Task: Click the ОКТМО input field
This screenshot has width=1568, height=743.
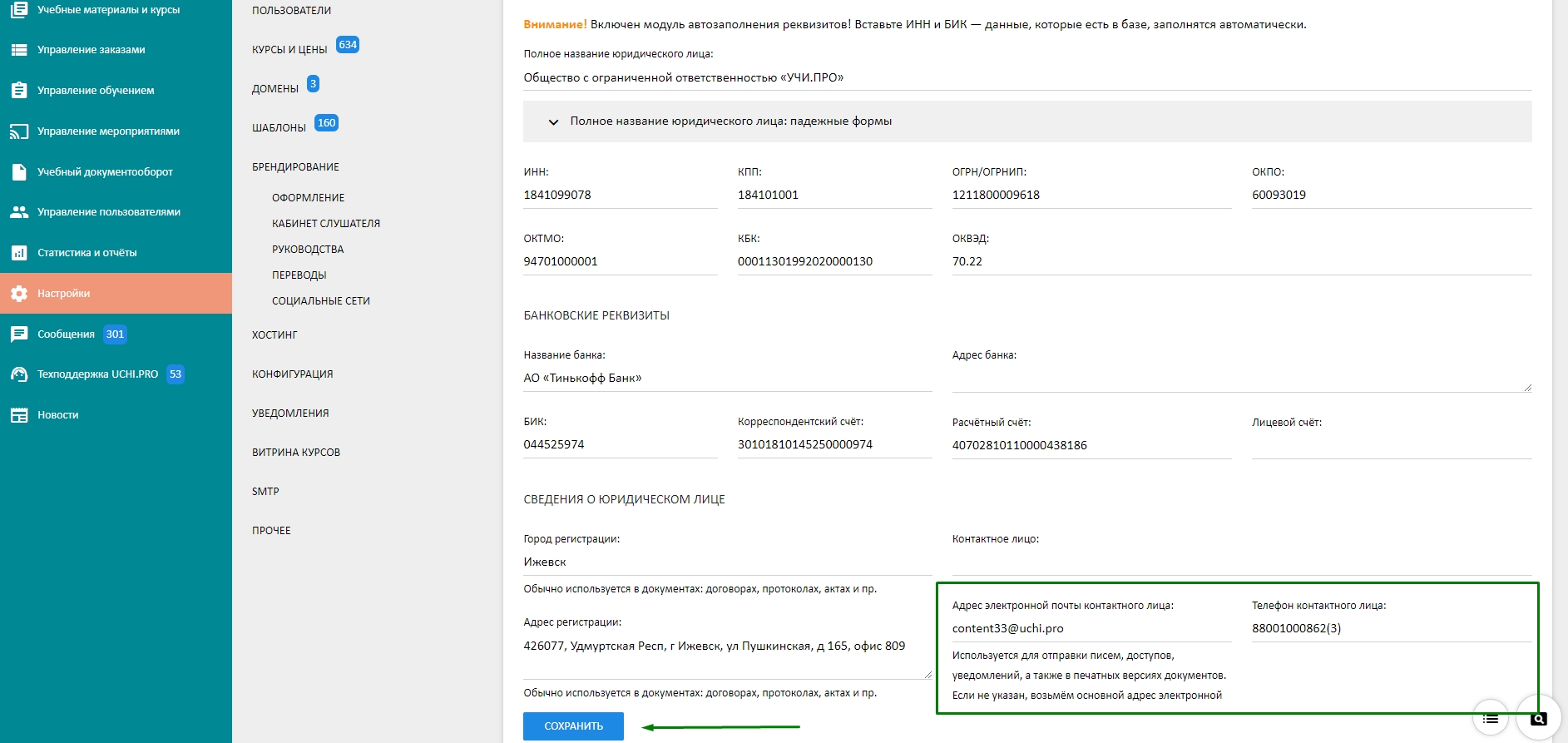Action: point(620,262)
